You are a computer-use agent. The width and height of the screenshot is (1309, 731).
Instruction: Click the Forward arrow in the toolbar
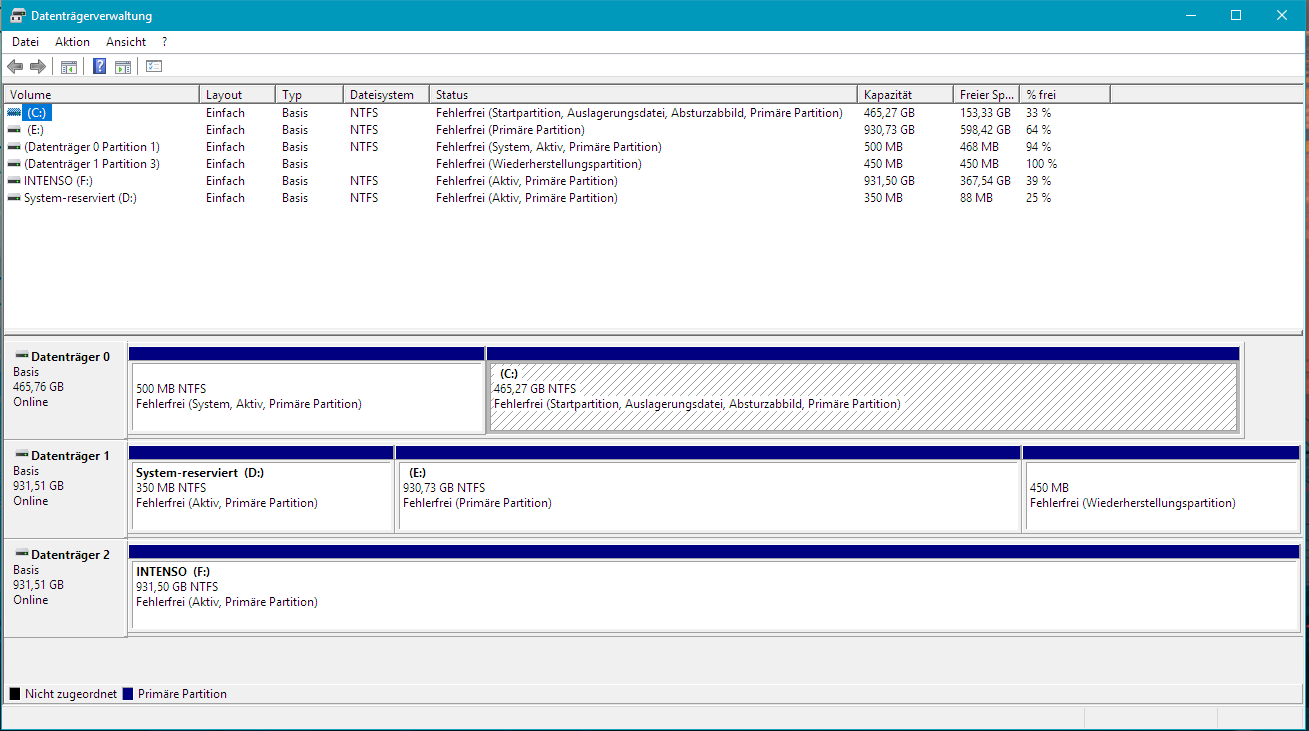(x=38, y=67)
